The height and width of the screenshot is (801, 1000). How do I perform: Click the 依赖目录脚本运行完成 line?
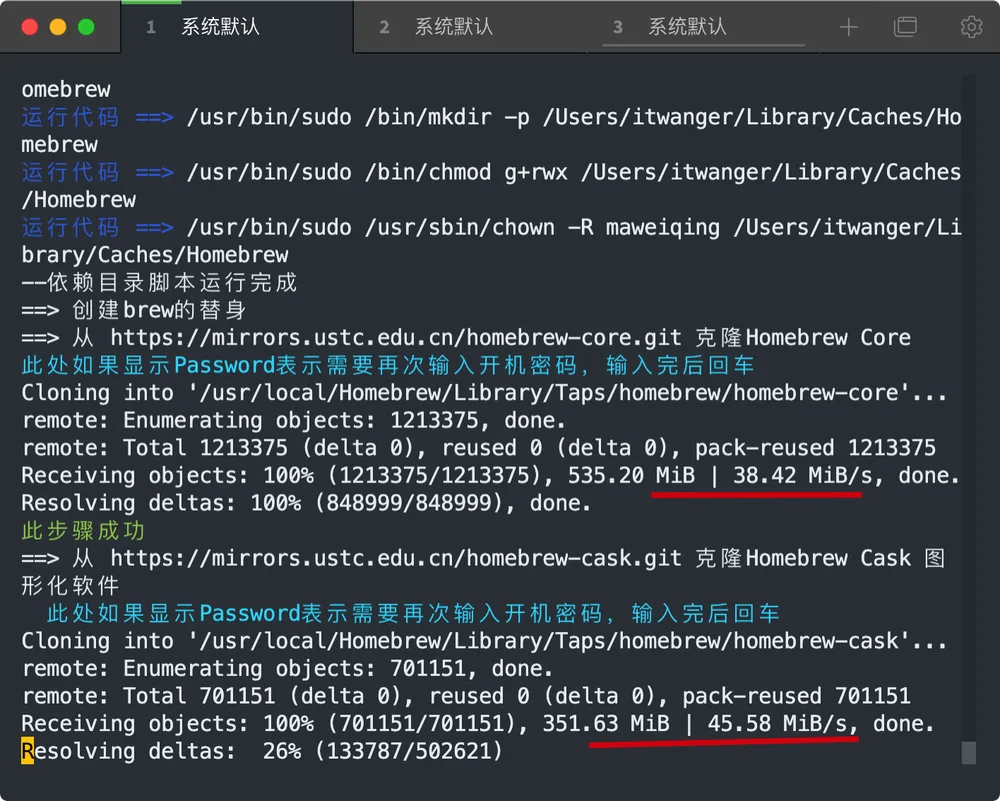(159, 283)
